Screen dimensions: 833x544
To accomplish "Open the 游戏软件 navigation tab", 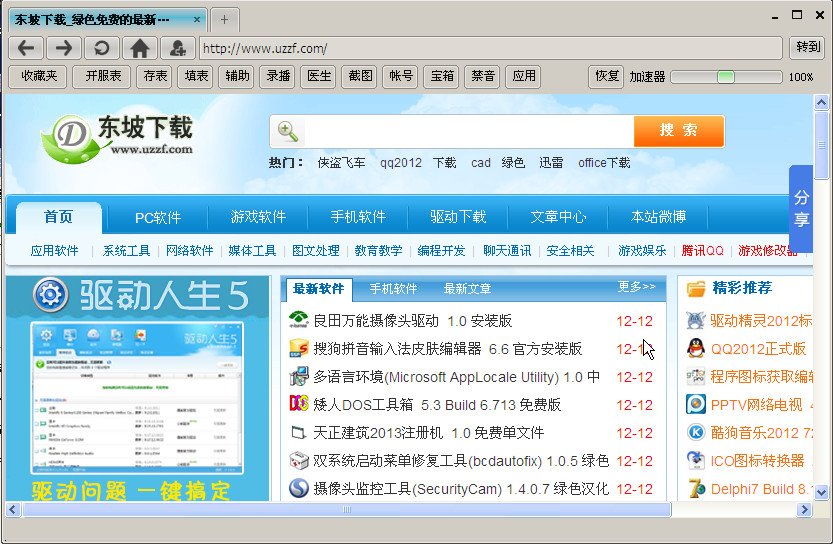I will click(x=258, y=217).
